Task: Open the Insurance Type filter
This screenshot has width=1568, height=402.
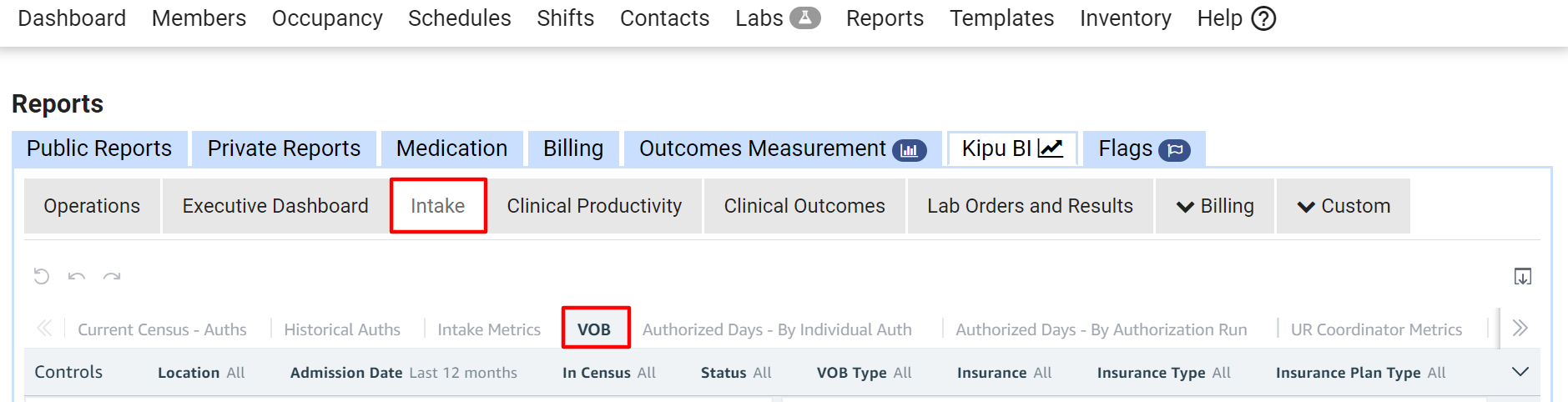Action: (x=1163, y=373)
